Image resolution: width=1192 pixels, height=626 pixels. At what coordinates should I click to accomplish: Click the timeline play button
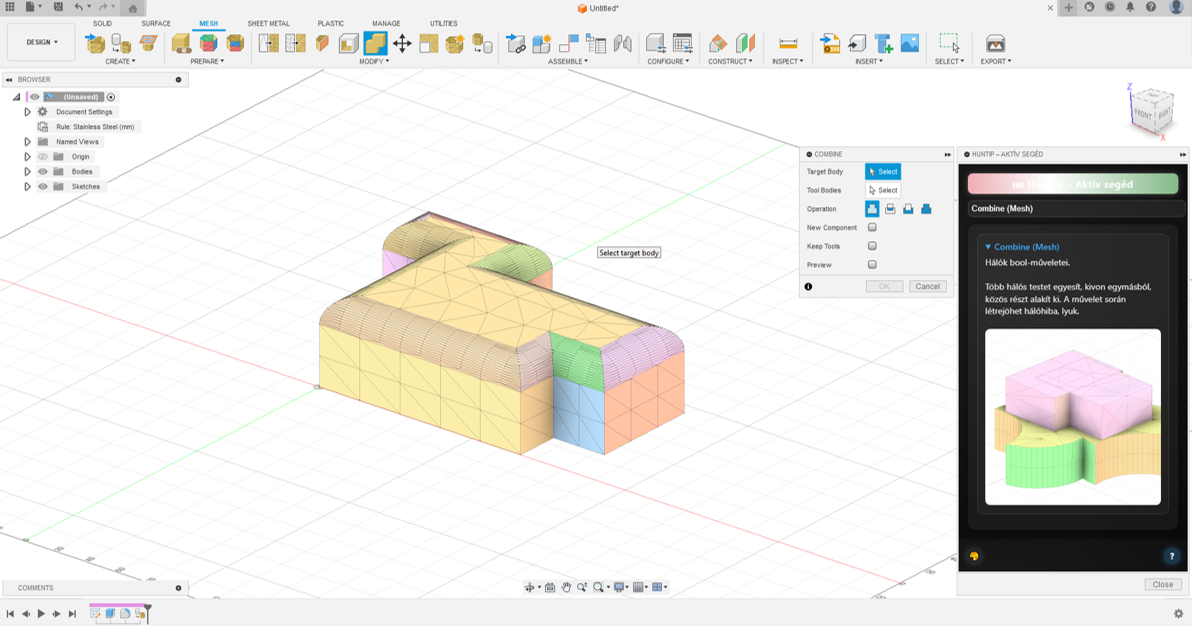pyautogui.click(x=41, y=614)
